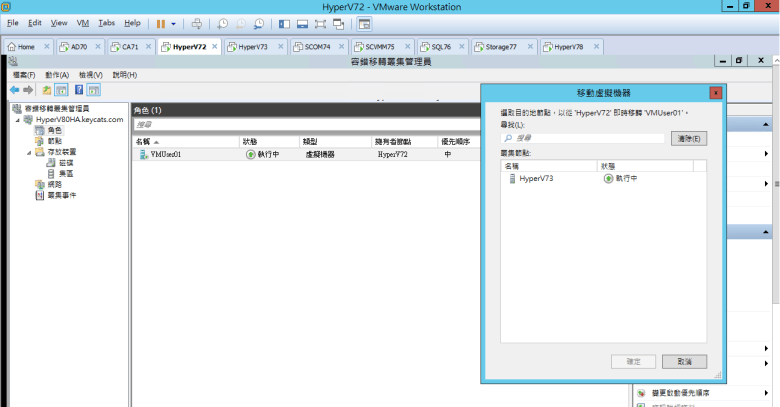Select the VMUser01 row in the roles list
This screenshot has width=780, height=407.
166,155
